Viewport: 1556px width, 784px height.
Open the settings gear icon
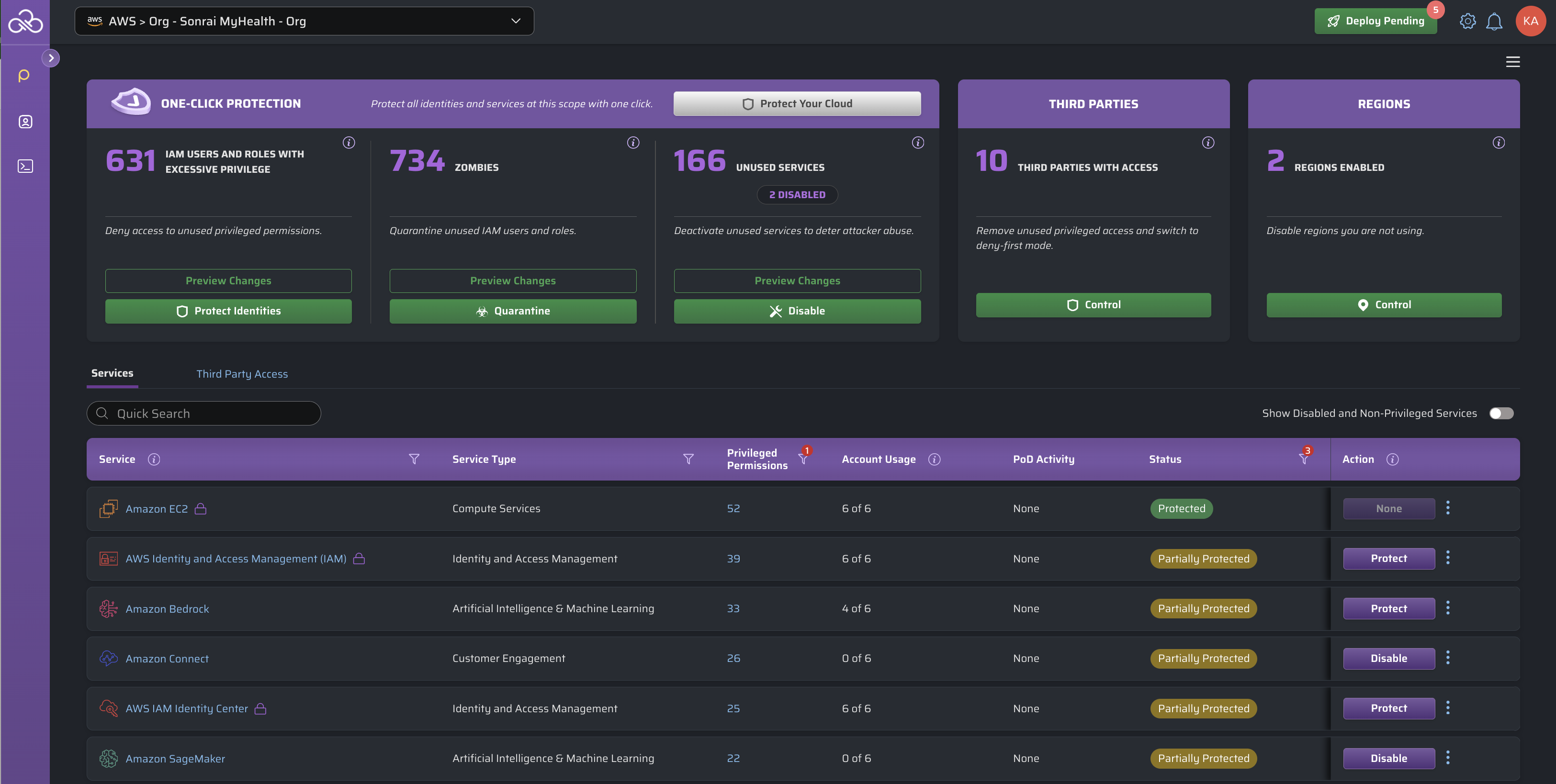(x=1468, y=21)
